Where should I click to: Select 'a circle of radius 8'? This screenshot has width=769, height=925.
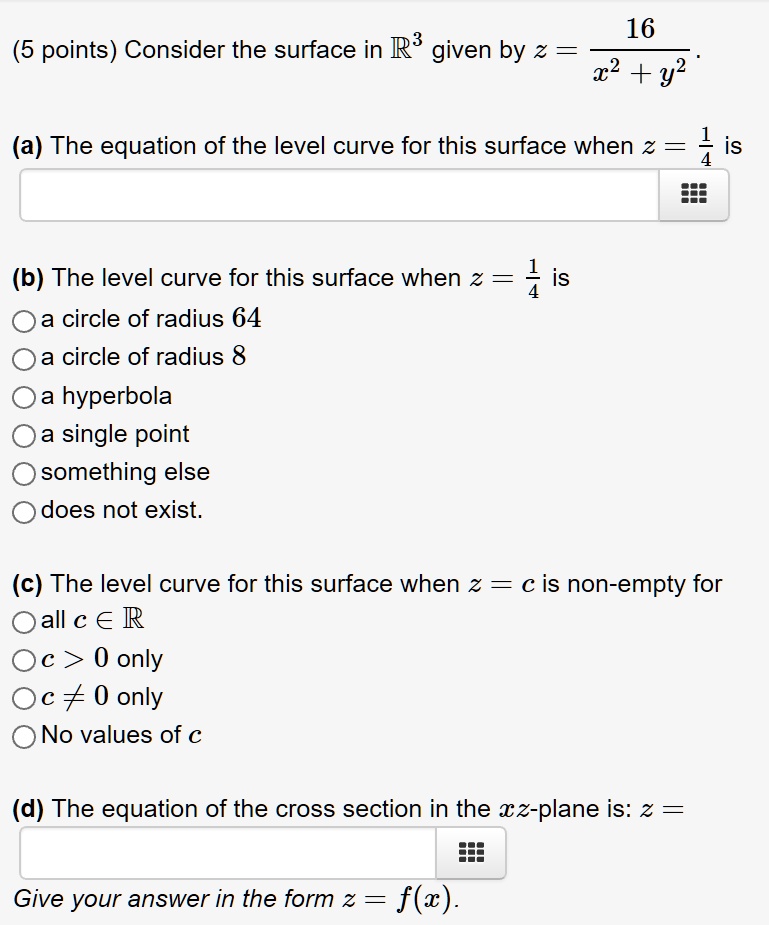[x=25, y=358]
